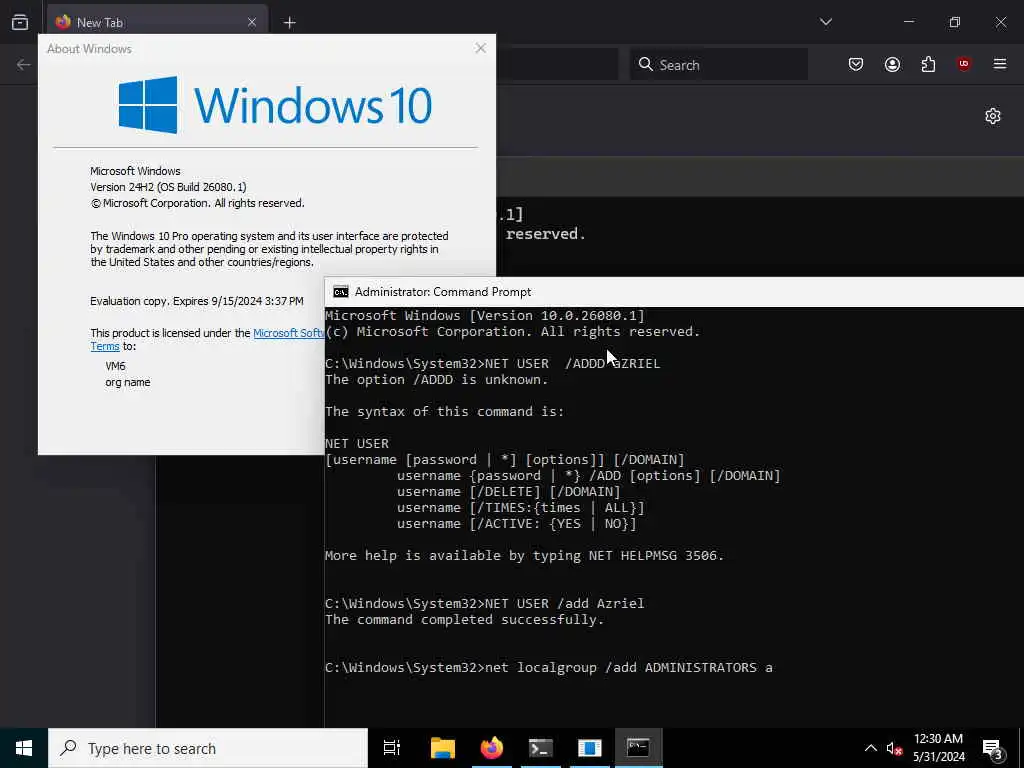Click 'Microsoft Windows [Version 10.0.26080.1]' line
This screenshot has width=1024, height=768.
tap(485, 315)
